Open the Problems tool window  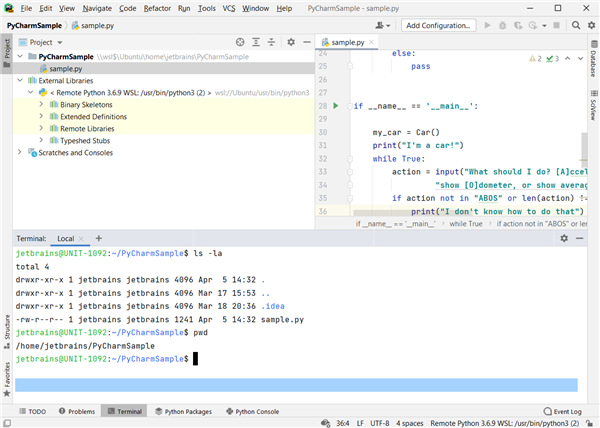tap(77, 411)
